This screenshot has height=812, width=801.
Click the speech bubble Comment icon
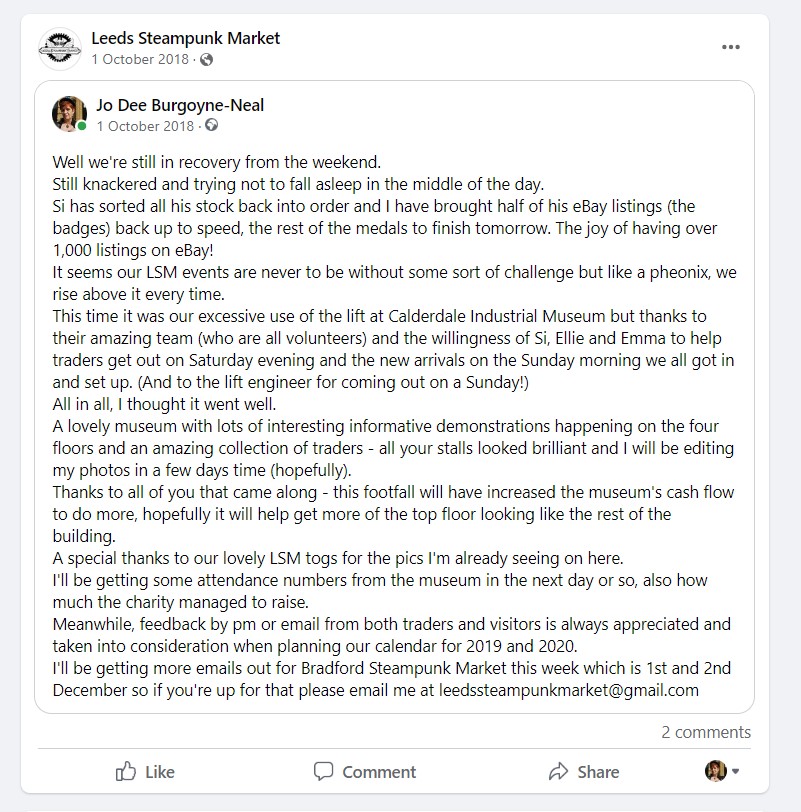[x=323, y=771]
